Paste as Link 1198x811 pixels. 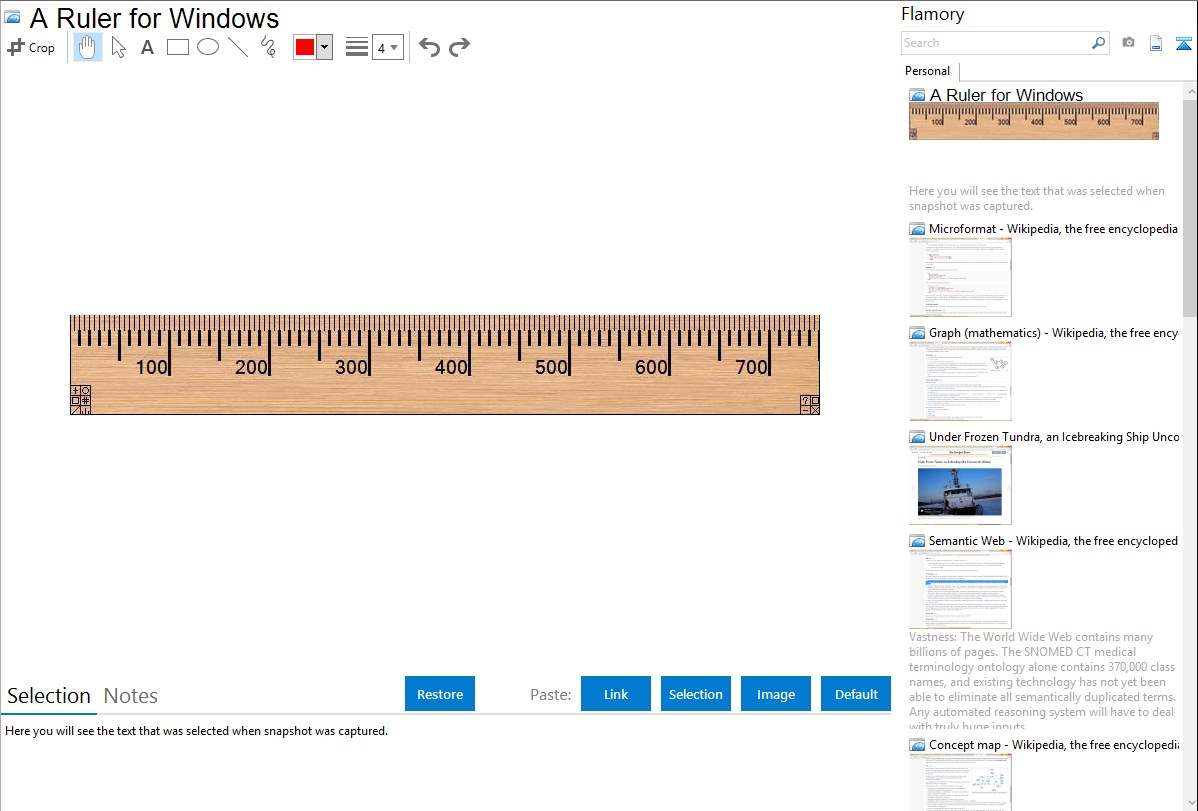pos(616,694)
